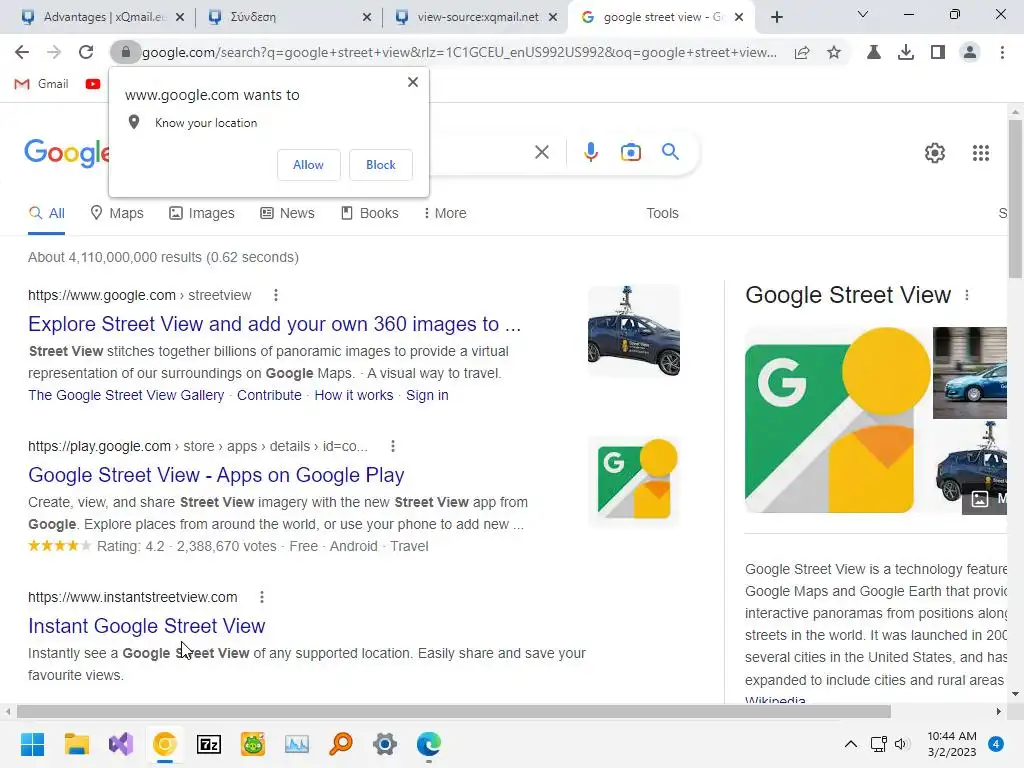Close the location permission popup
This screenshot has width=1024, height=768.
(413, 82)
